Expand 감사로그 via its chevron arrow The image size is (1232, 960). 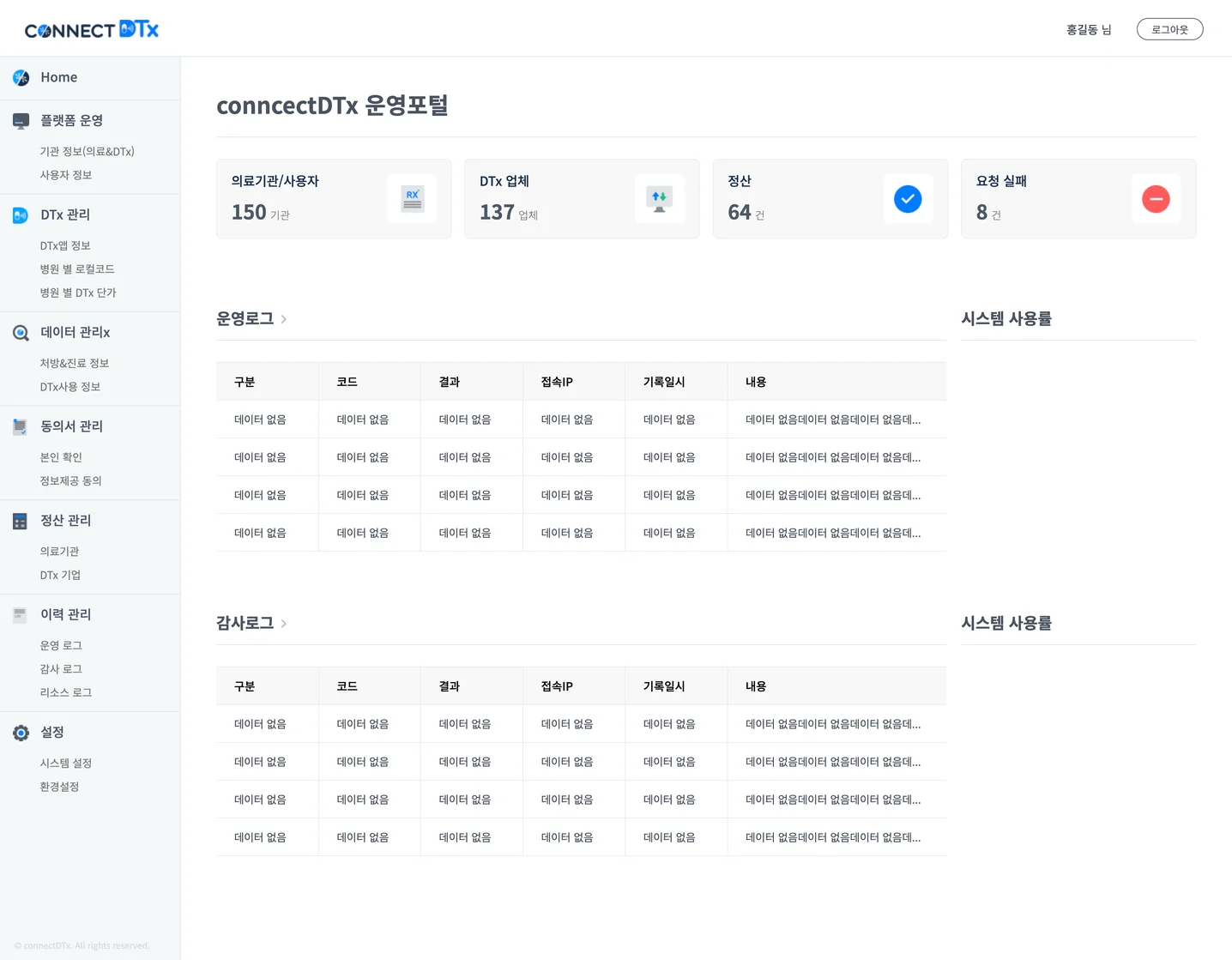click(284, 624)
